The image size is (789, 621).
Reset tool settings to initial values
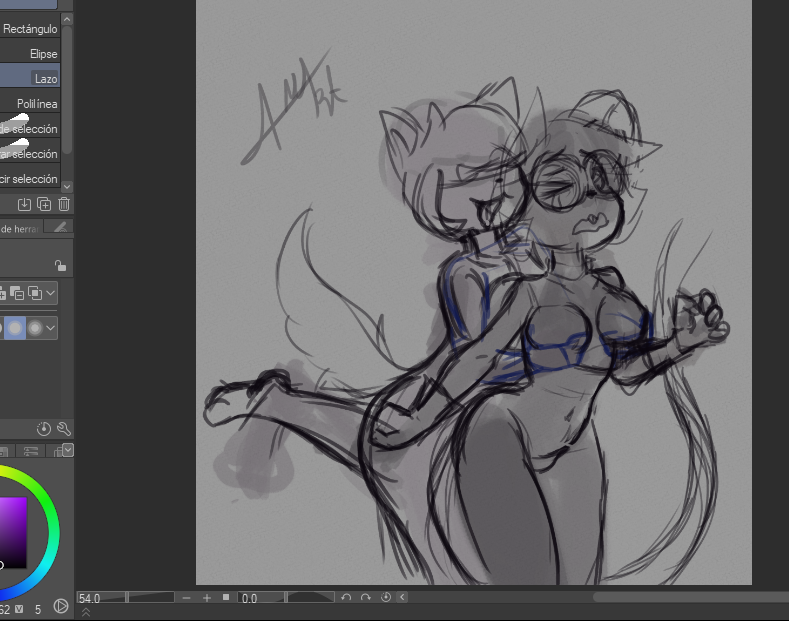(44, 429)
